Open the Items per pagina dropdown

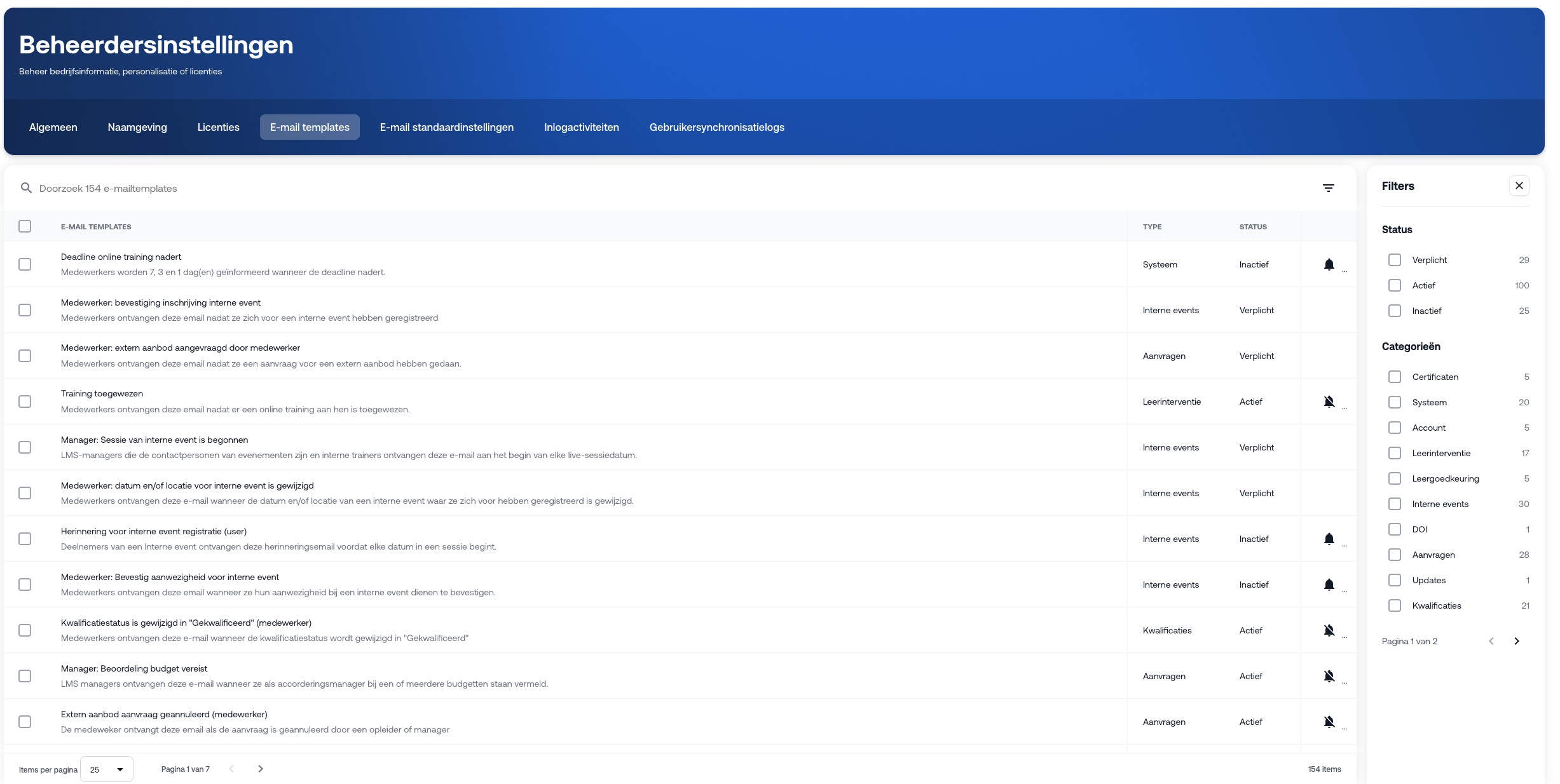(107, 769)
